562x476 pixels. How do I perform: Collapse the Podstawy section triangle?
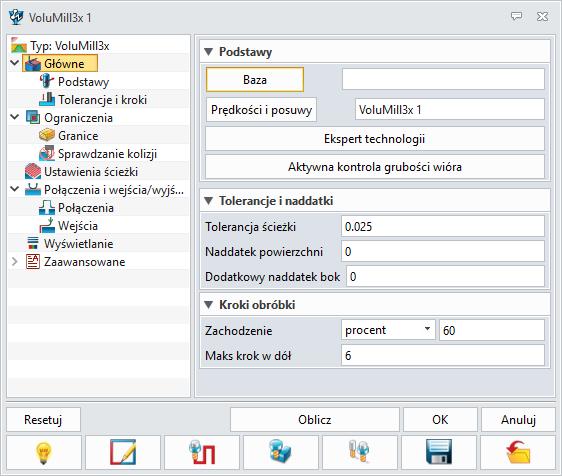(x=208, y=52)
